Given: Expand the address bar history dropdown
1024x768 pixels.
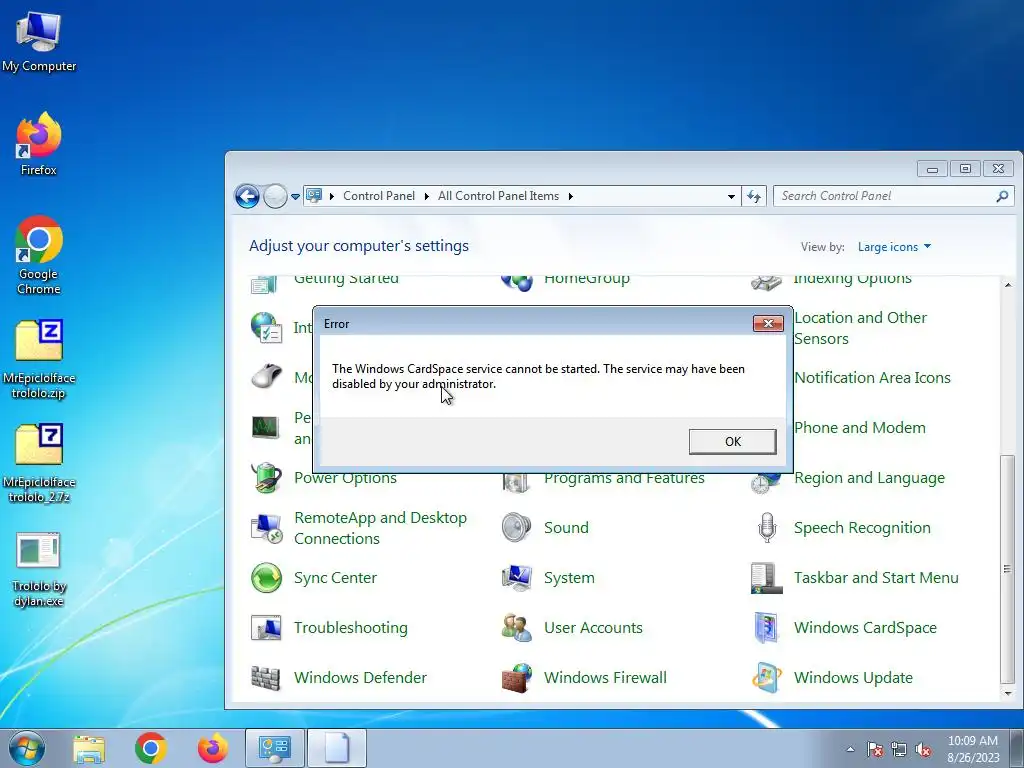Looking at the screenshot, I should point(731,196).
